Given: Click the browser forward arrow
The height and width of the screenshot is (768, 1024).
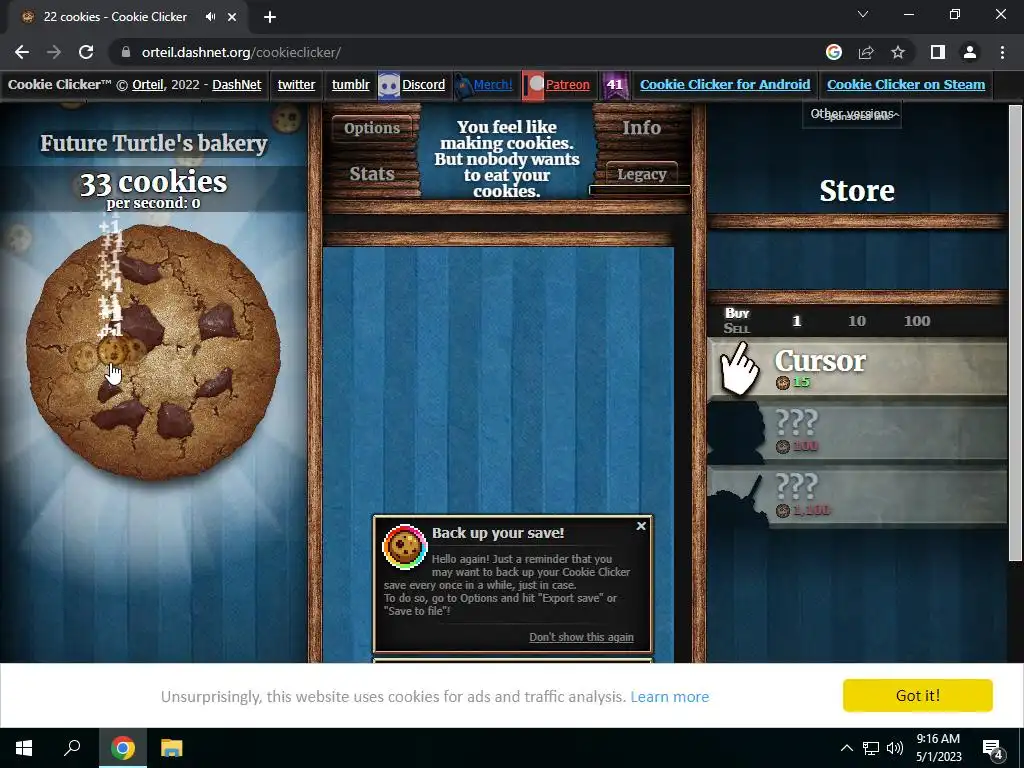Looking at the screenshot, I should click(54, 52).
